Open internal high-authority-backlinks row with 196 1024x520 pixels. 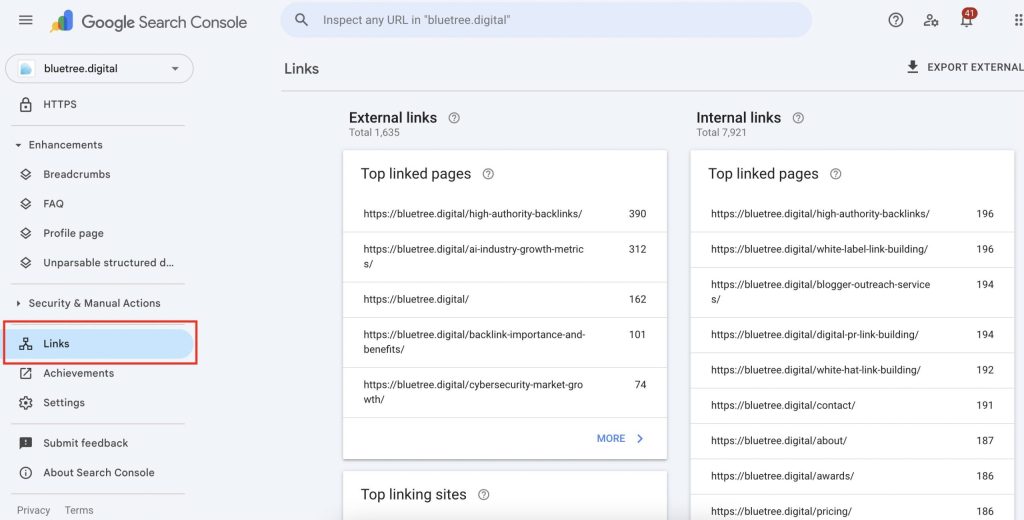(x=852, y=214)
